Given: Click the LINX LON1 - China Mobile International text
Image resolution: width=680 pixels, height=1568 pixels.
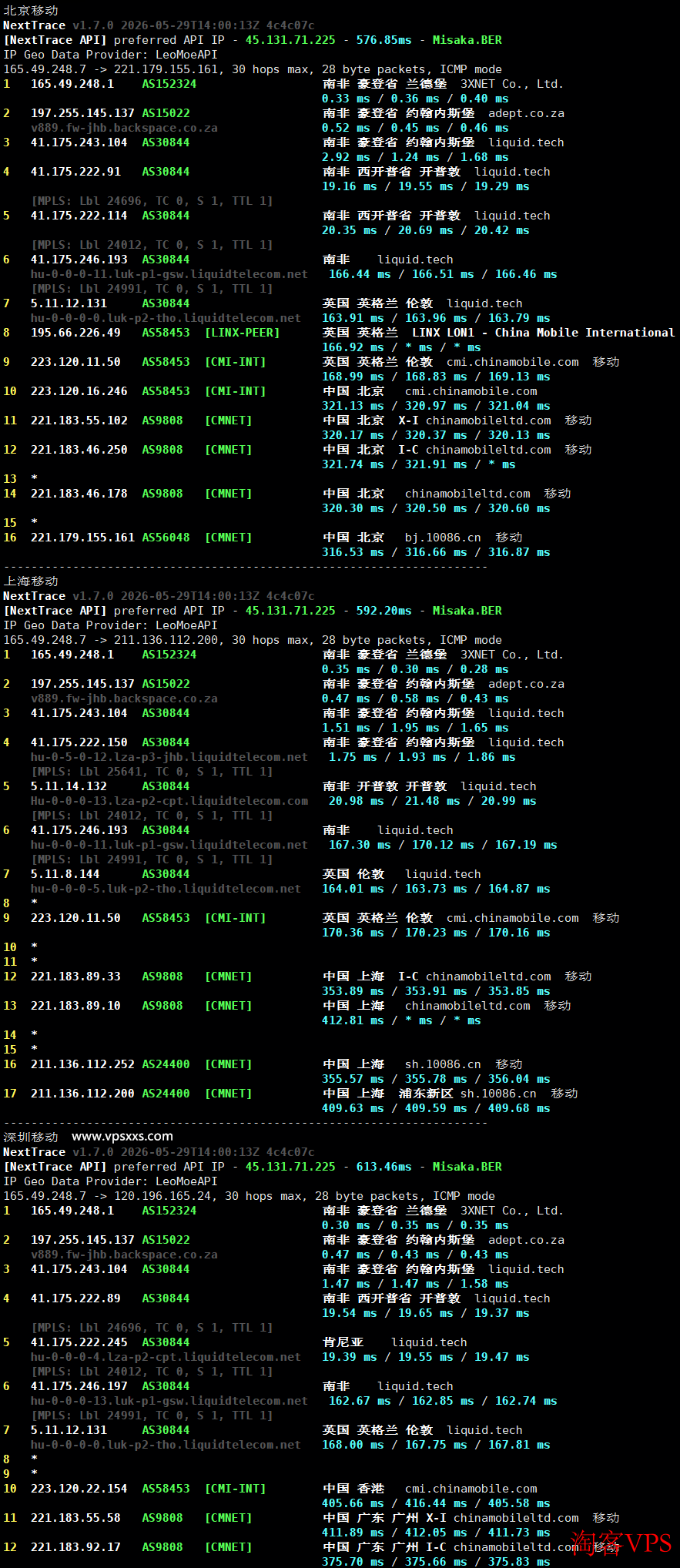Looking at the screenshot, I should click(x=543, y=333).
